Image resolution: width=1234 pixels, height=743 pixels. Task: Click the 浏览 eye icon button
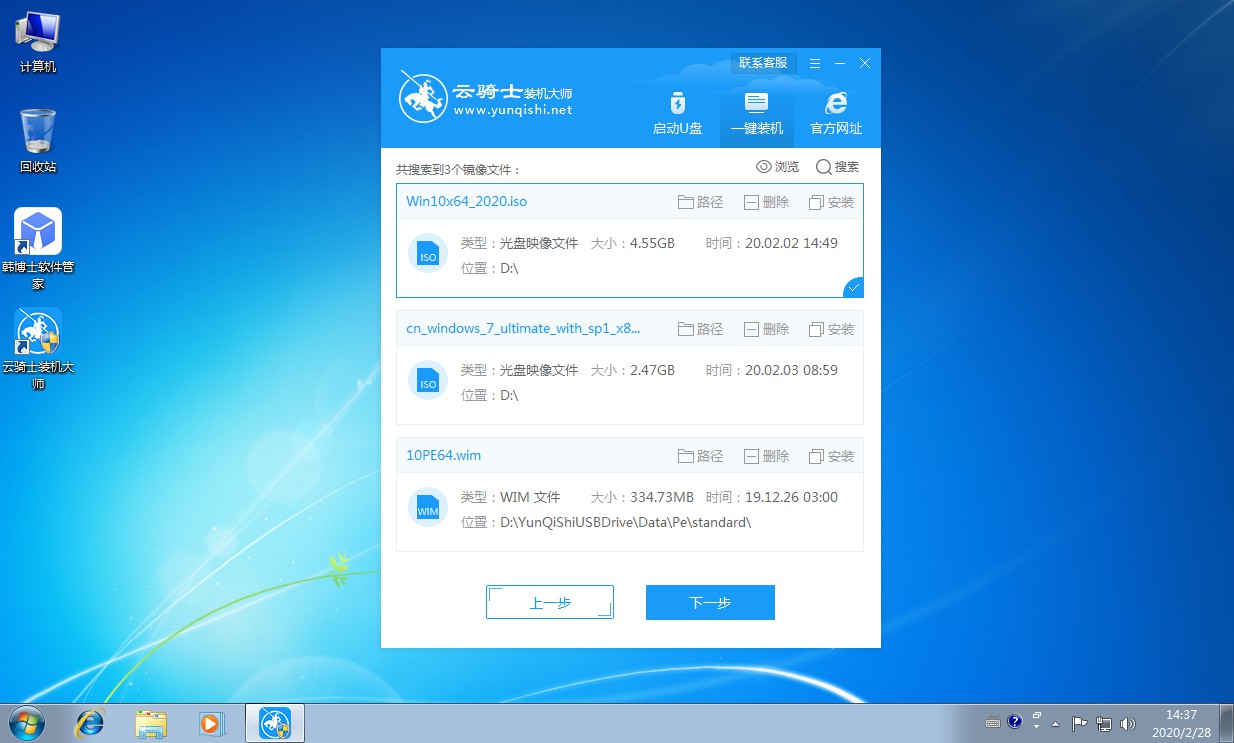point(778,167)
